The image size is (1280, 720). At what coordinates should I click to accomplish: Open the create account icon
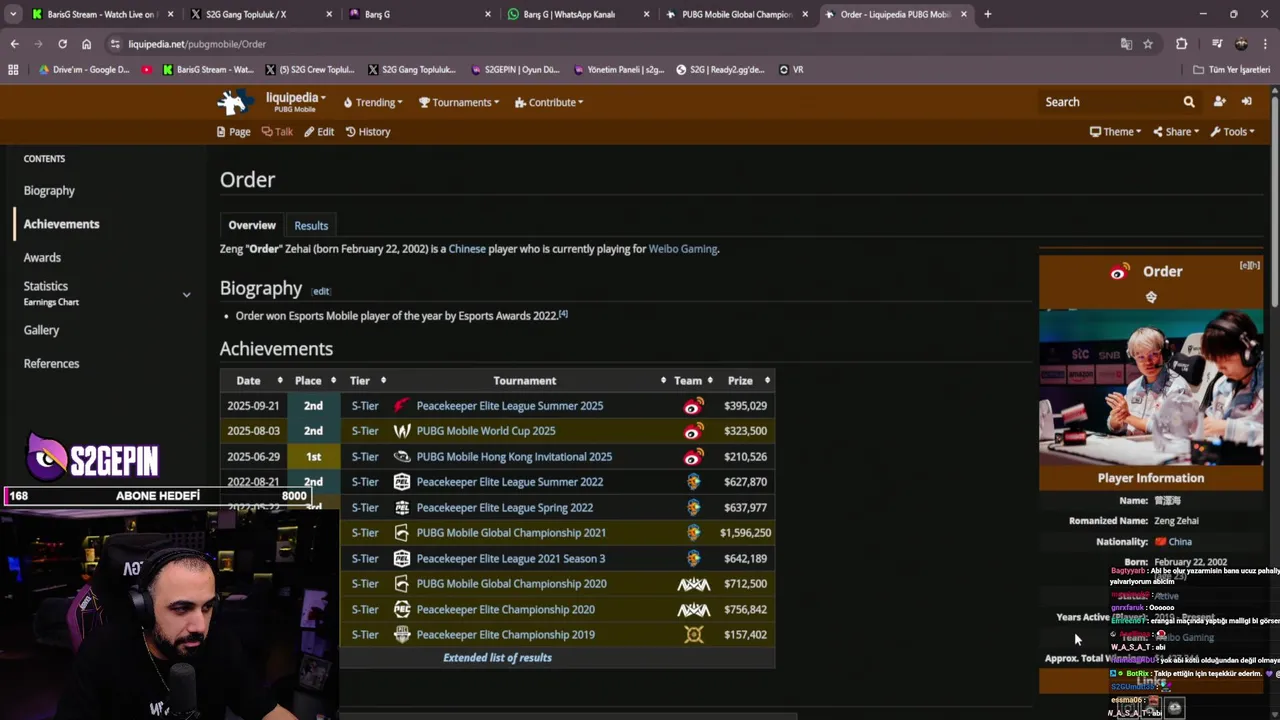1219,102
